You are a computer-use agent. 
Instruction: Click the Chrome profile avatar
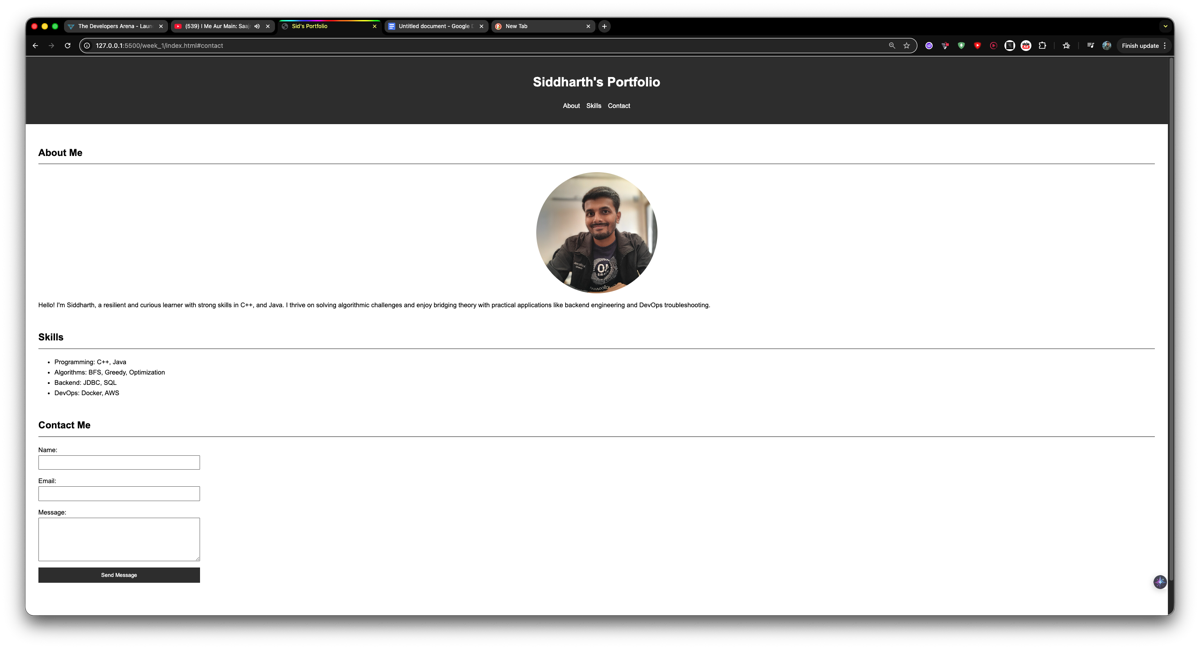point(1106,45)
